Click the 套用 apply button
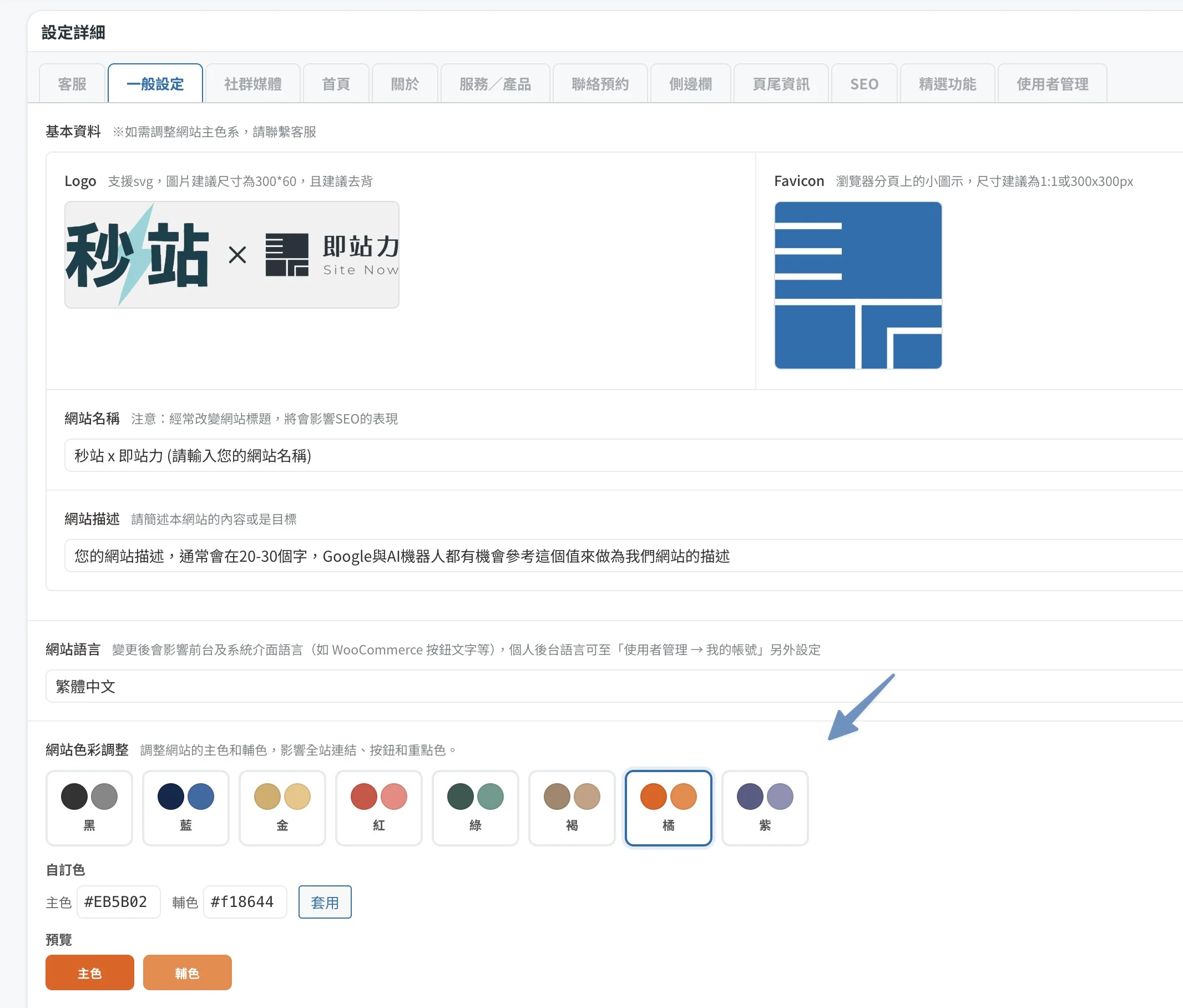The height and width of the screenshot is (1008, 1183). click(x=324, y=903)
